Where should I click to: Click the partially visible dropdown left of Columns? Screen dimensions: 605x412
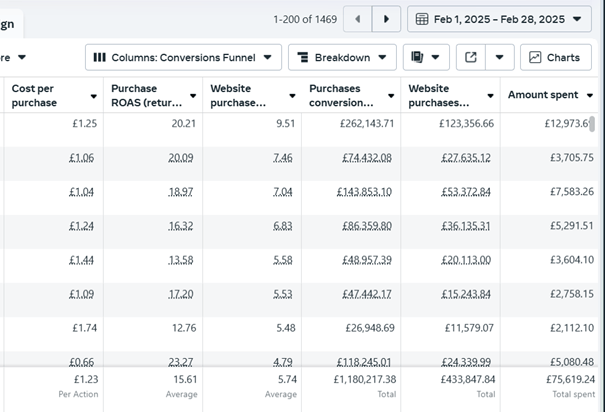15,57
